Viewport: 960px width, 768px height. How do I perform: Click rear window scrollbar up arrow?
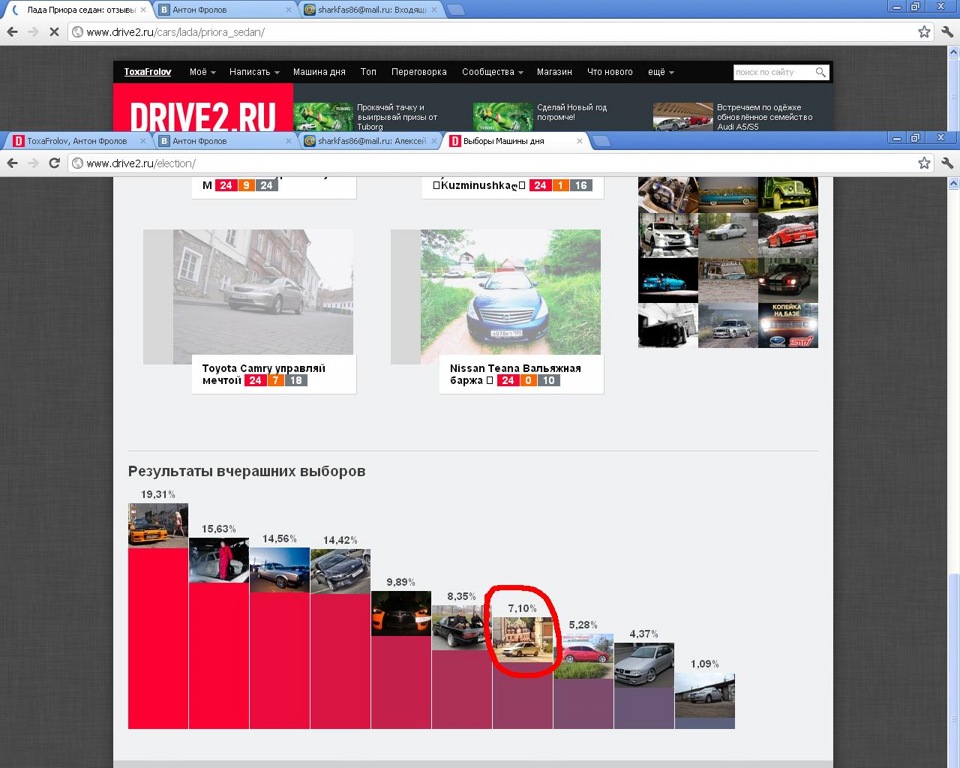coord(954,53)
